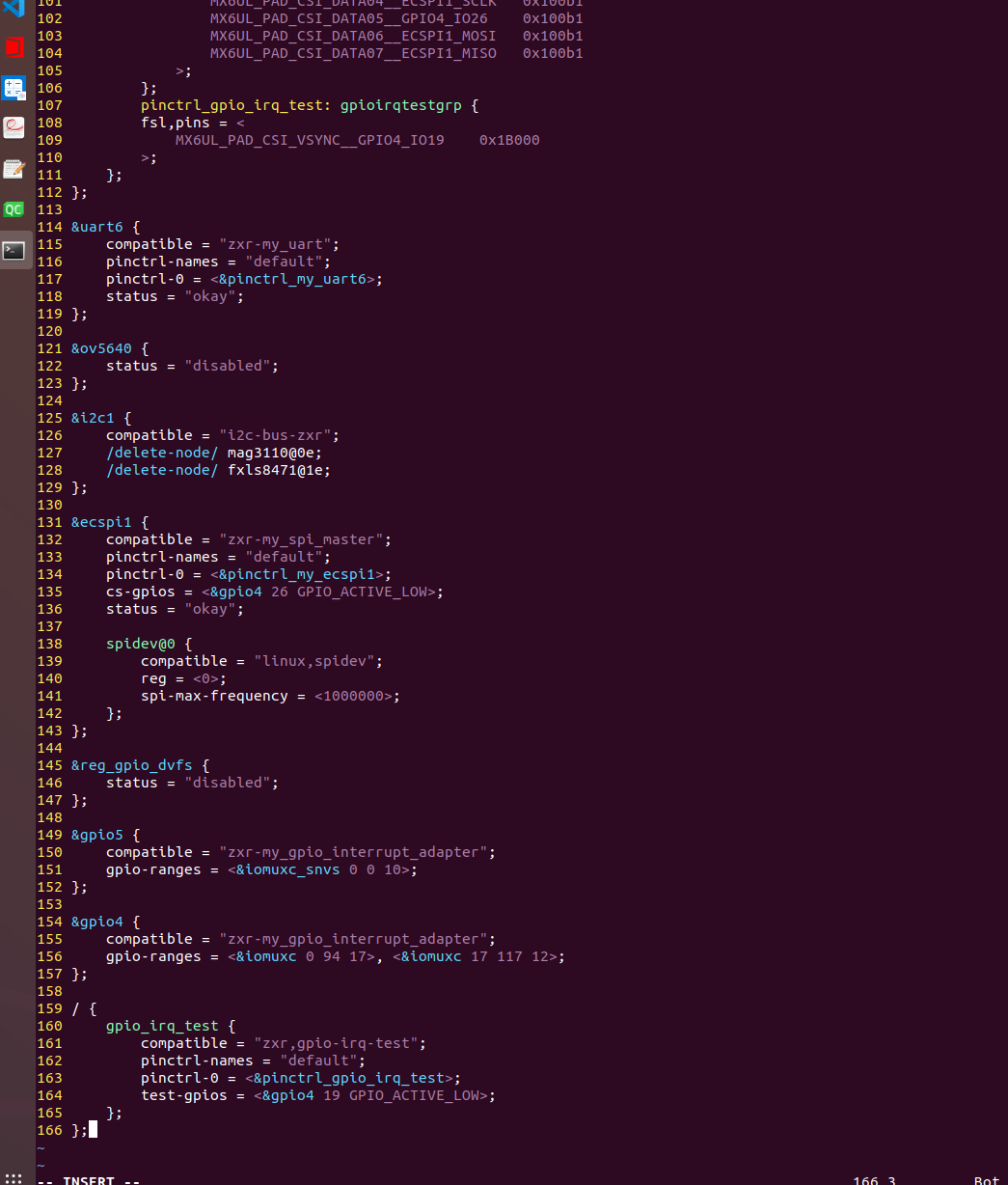
Task: Click pinctrl_gpio_irq_test label on line 107
Action: tap(232, 105)
